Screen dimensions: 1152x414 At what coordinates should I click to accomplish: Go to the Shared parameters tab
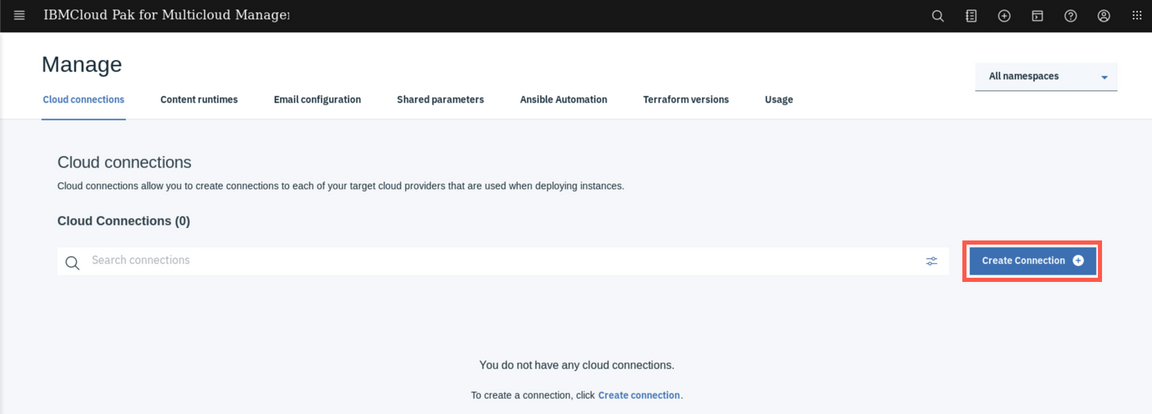pos(440,100)
